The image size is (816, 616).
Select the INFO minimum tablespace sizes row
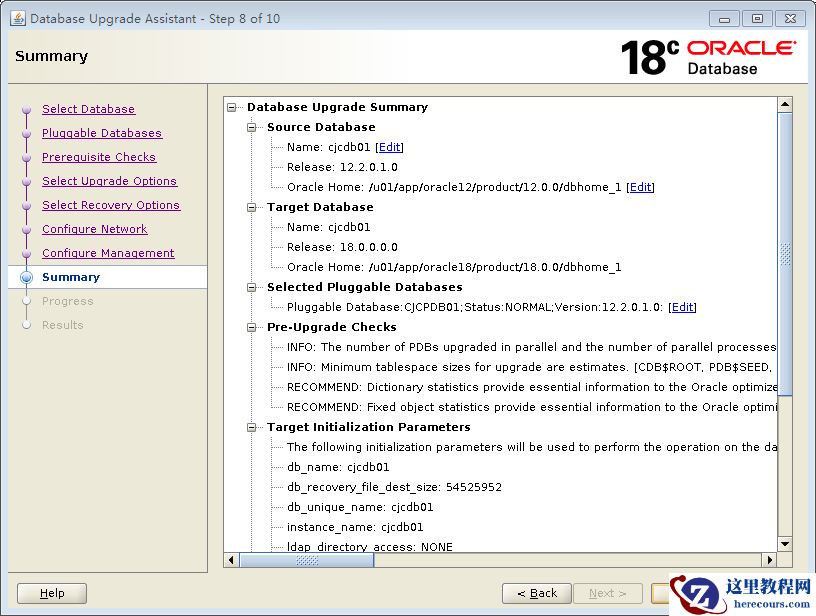click(529, 367)
